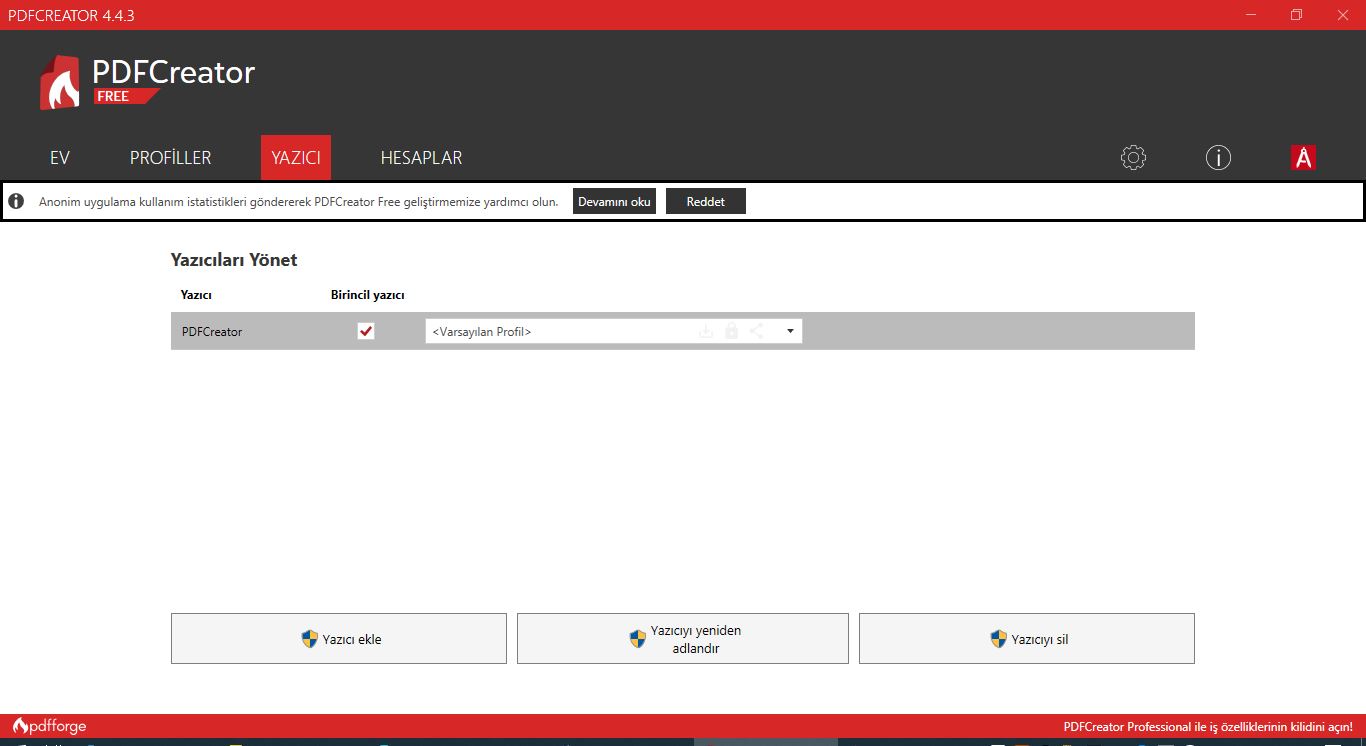The image size is (1366, 746).
Task: Click the Yazıcıyı sil button
Action: point(1027,639)
